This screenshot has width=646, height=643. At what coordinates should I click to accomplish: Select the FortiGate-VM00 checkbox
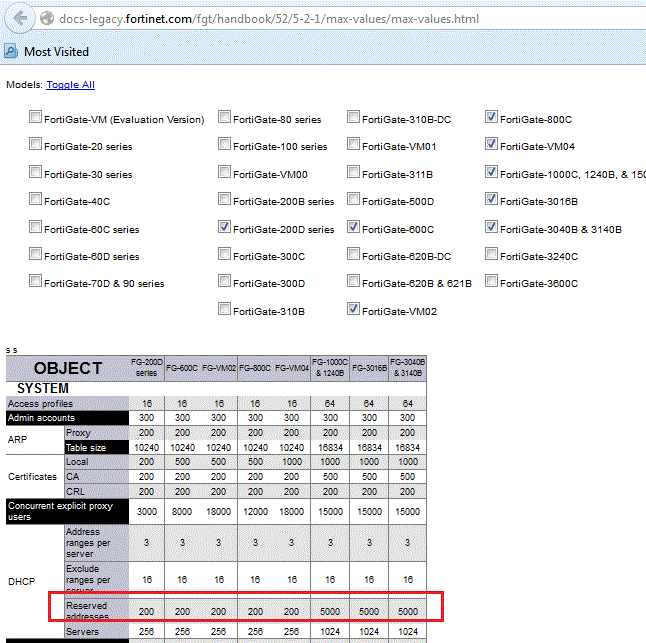click(x=224, y=172)
